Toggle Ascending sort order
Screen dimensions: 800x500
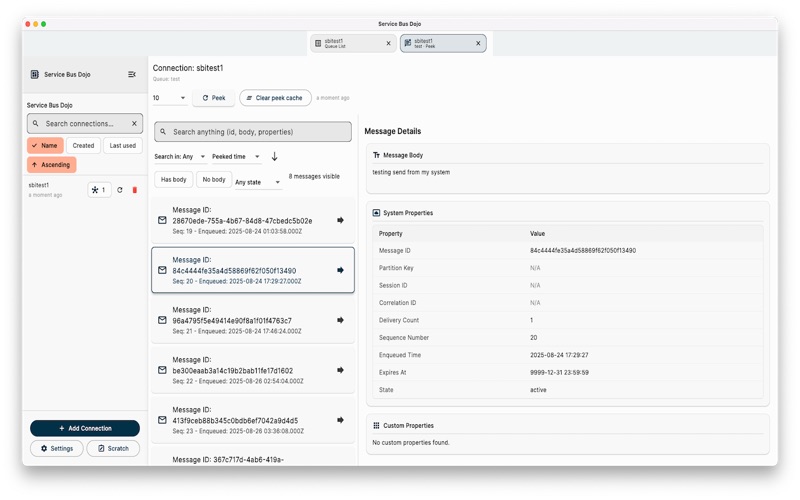(x=52, y=165)
